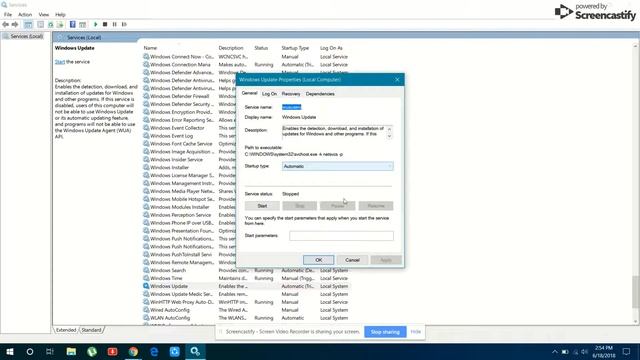Image resolution: width=640 pixels, height=360 pixels.
Task: Select Wired AutoConfig service row
Action: (246, 310)
